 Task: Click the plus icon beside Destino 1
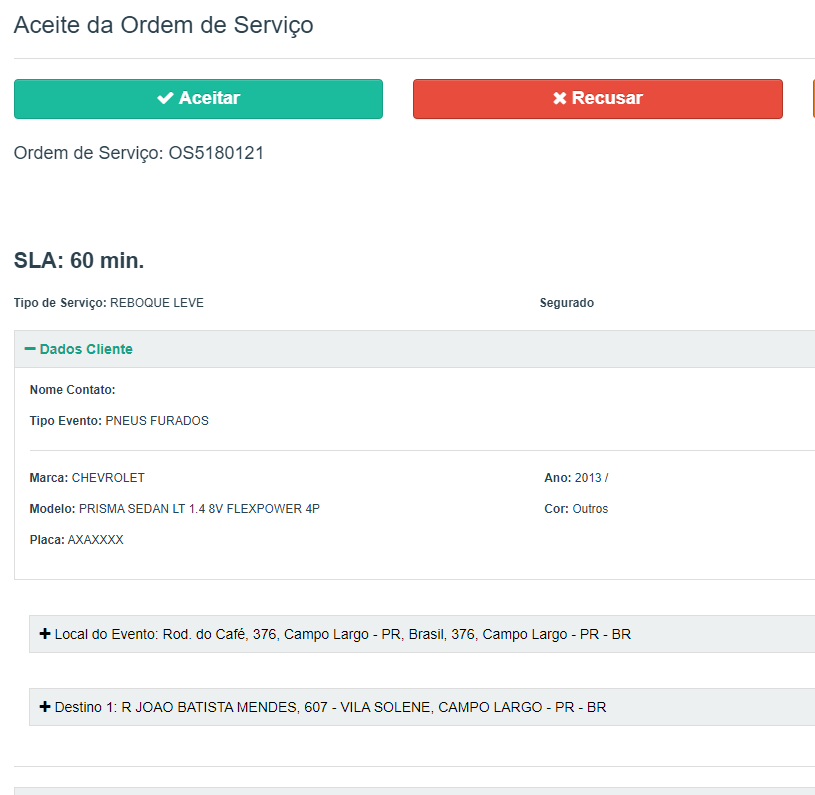click(44, 707)
